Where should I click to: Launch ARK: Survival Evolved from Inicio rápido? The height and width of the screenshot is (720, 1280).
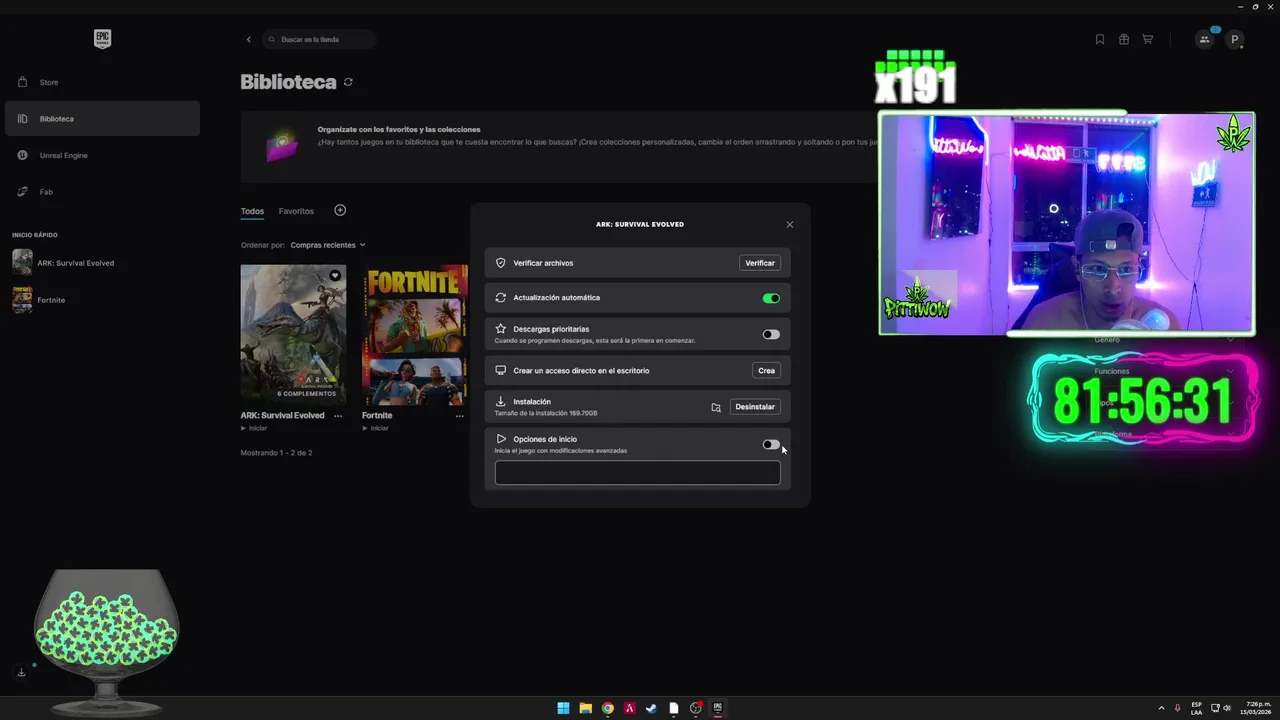click(x=64, y=262)
